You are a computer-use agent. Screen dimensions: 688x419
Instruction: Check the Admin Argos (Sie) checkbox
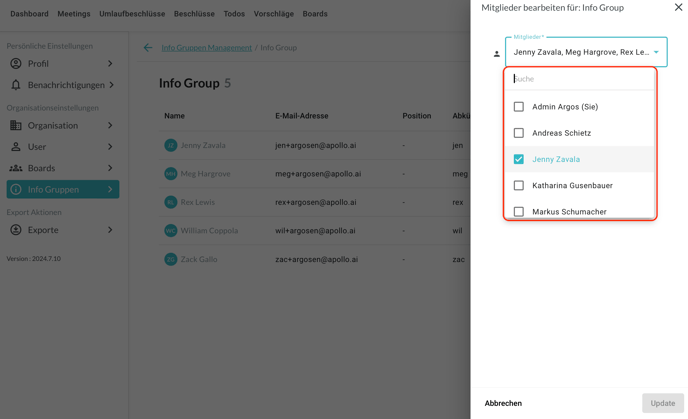click(519, 107)
